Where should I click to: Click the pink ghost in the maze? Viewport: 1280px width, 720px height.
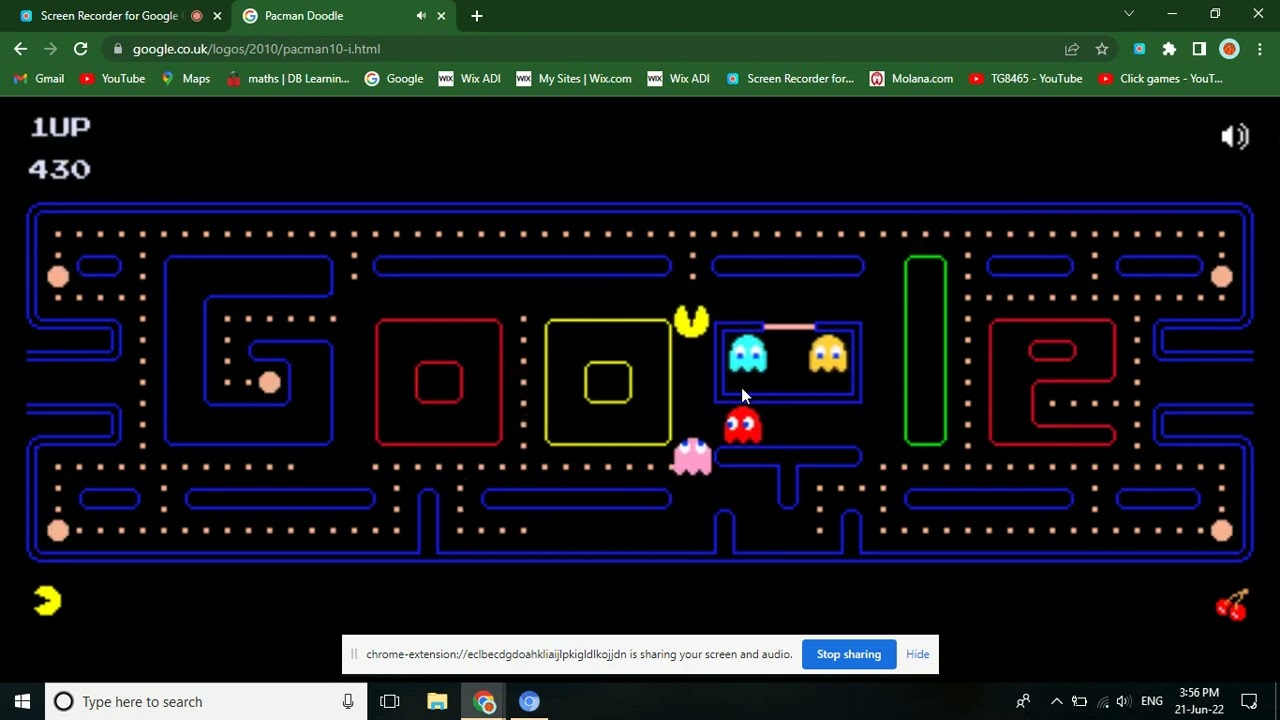(692, 456)
